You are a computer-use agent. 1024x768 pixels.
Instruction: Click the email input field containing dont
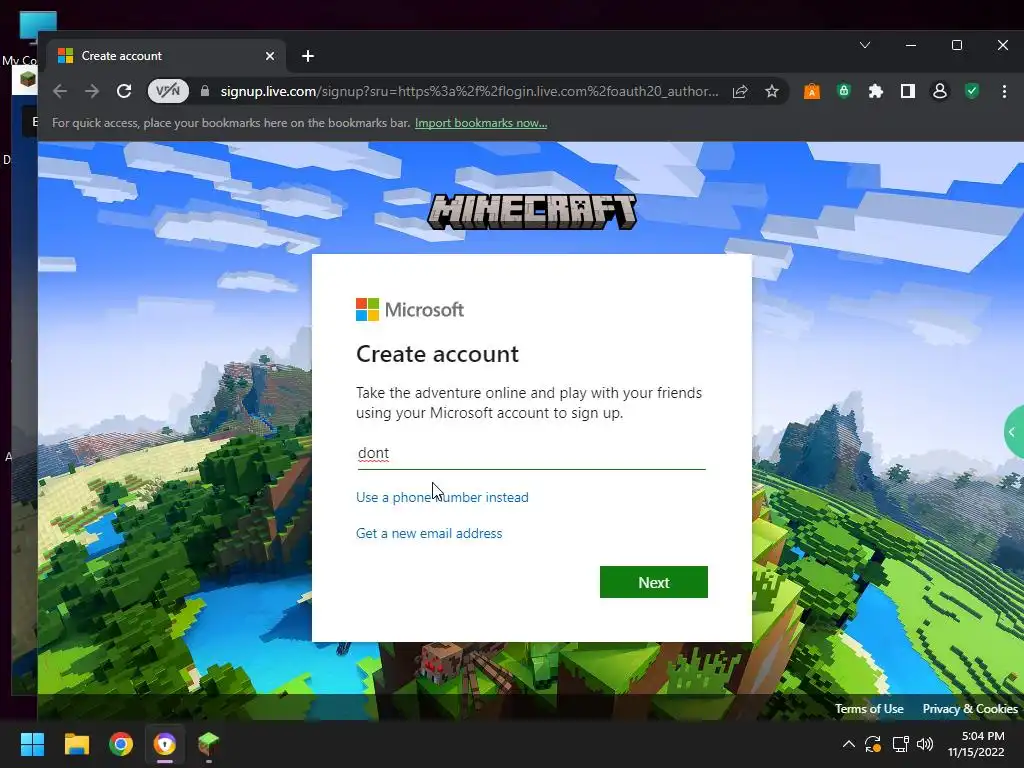531,453
